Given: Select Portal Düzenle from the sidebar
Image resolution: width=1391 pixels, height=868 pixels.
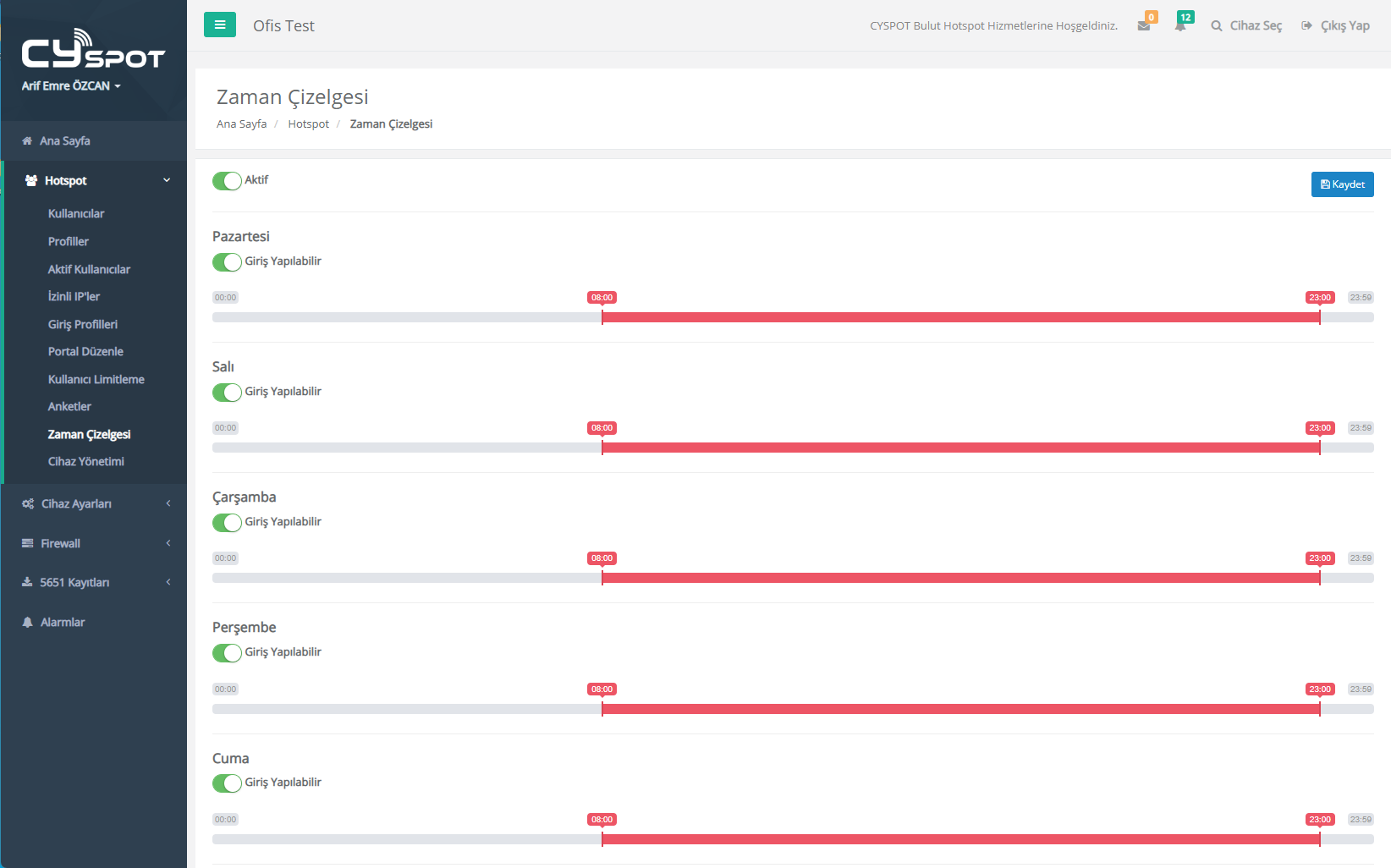Looking at the screenshot, I should tap(85, 352).
